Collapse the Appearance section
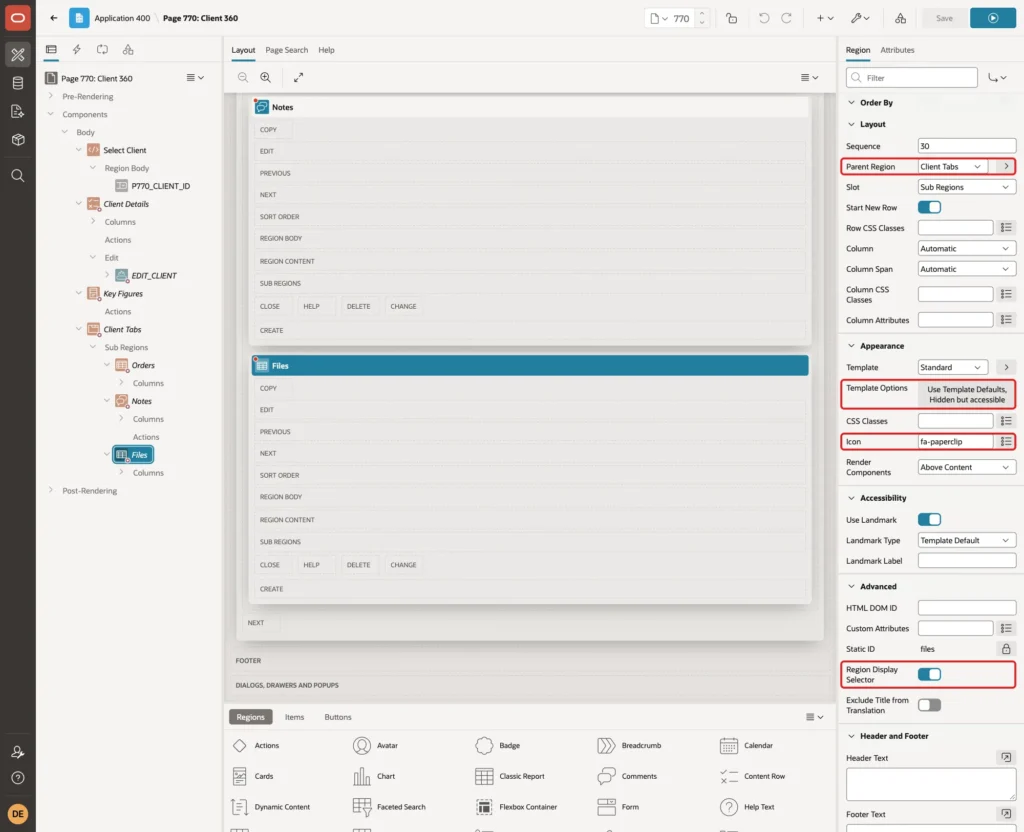This screenshot has width=1024, height=832. tap(851, 345)
